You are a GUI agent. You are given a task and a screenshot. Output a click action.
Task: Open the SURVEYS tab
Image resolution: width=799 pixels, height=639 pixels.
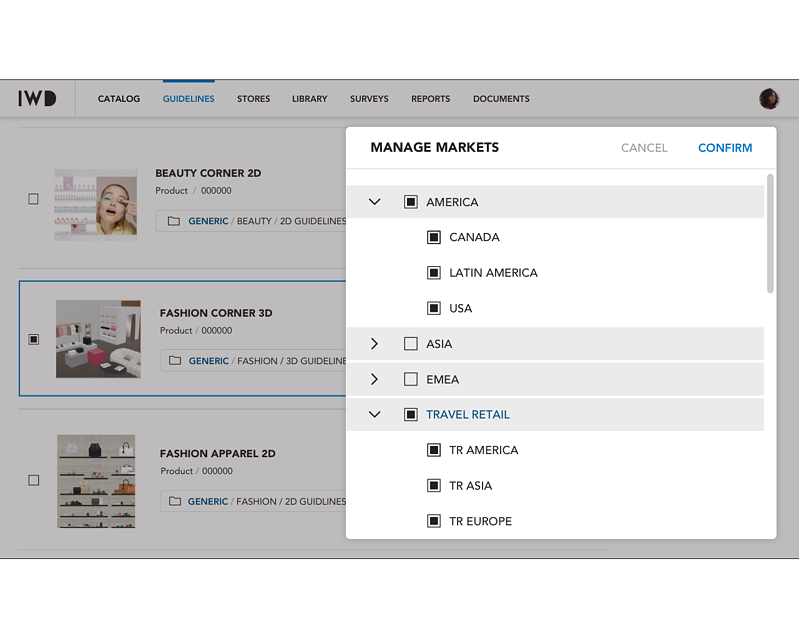[369, 99]
